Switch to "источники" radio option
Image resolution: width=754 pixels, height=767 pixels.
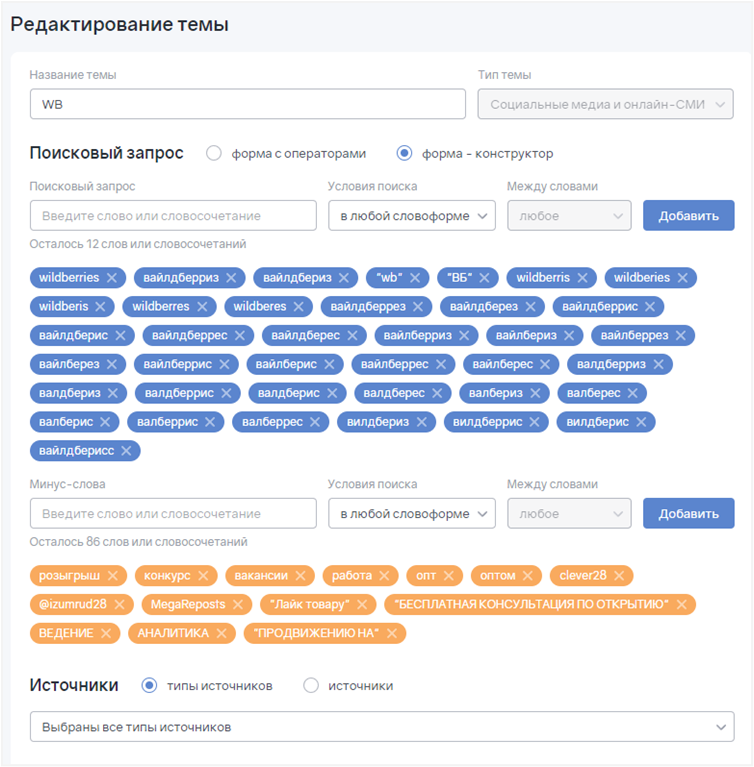click(x=311, y=686)
